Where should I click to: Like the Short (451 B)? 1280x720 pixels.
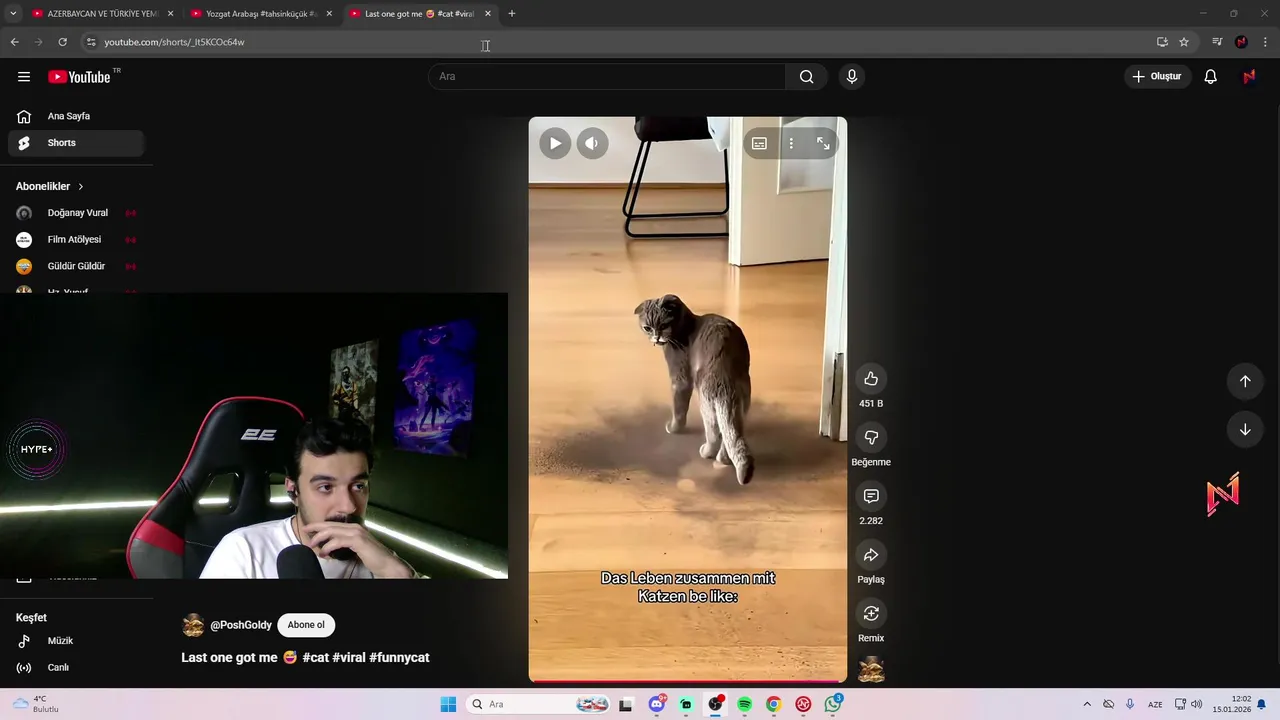coord(871,379)
